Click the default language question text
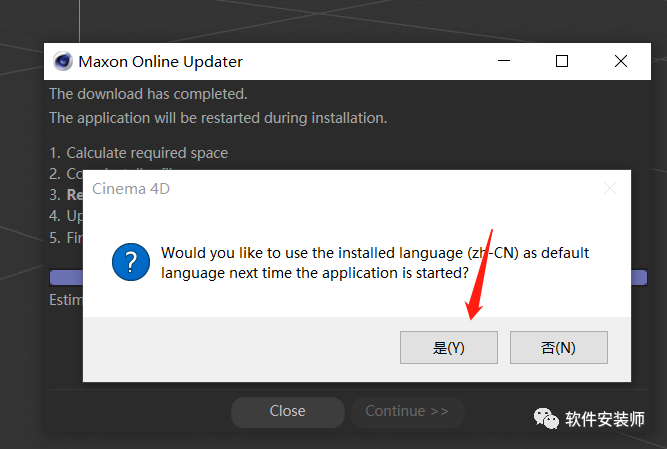Viewport: 667px width, 449px height. click(x=375, y=263)
